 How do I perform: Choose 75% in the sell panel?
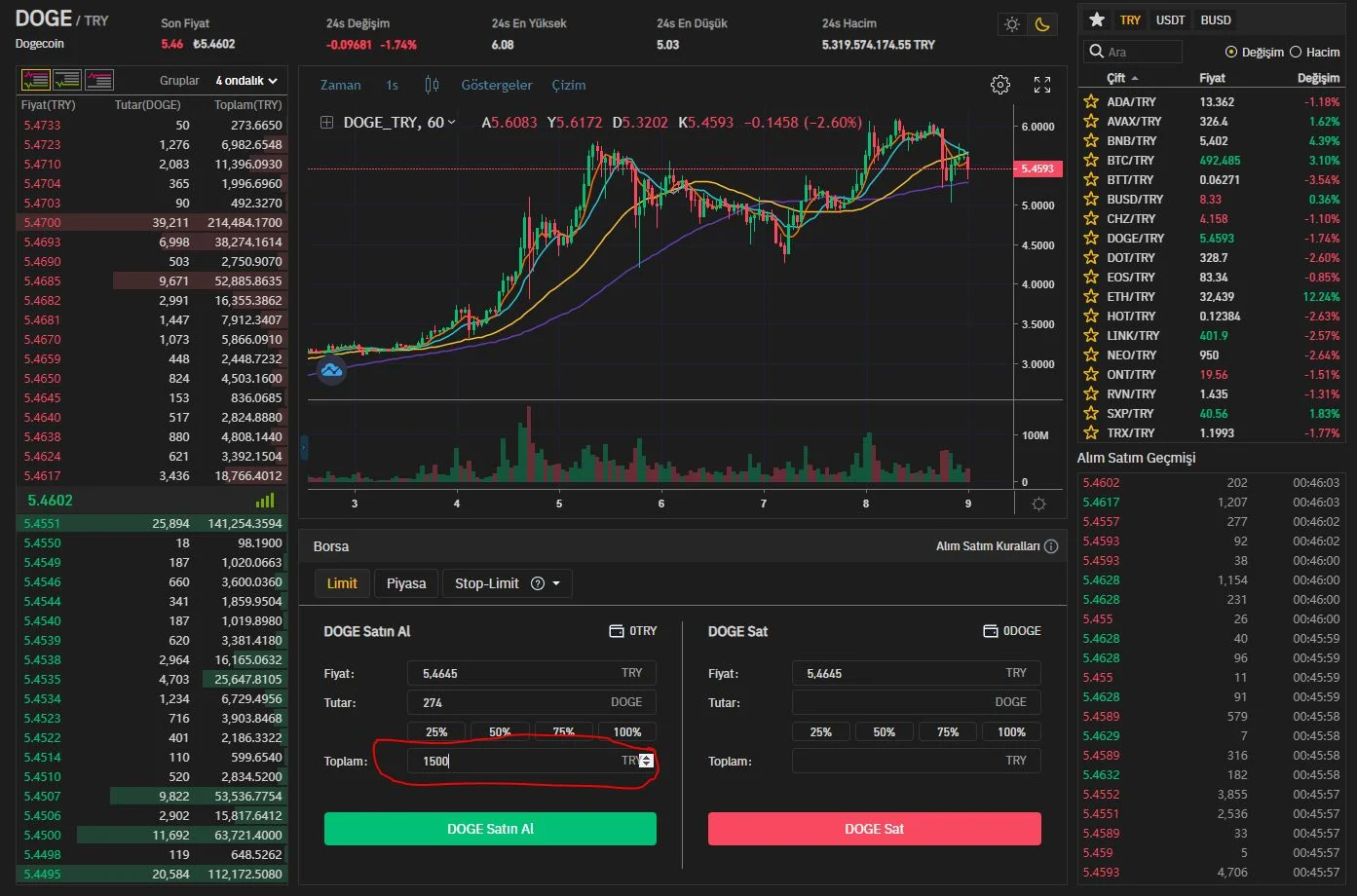click(948, 731)
